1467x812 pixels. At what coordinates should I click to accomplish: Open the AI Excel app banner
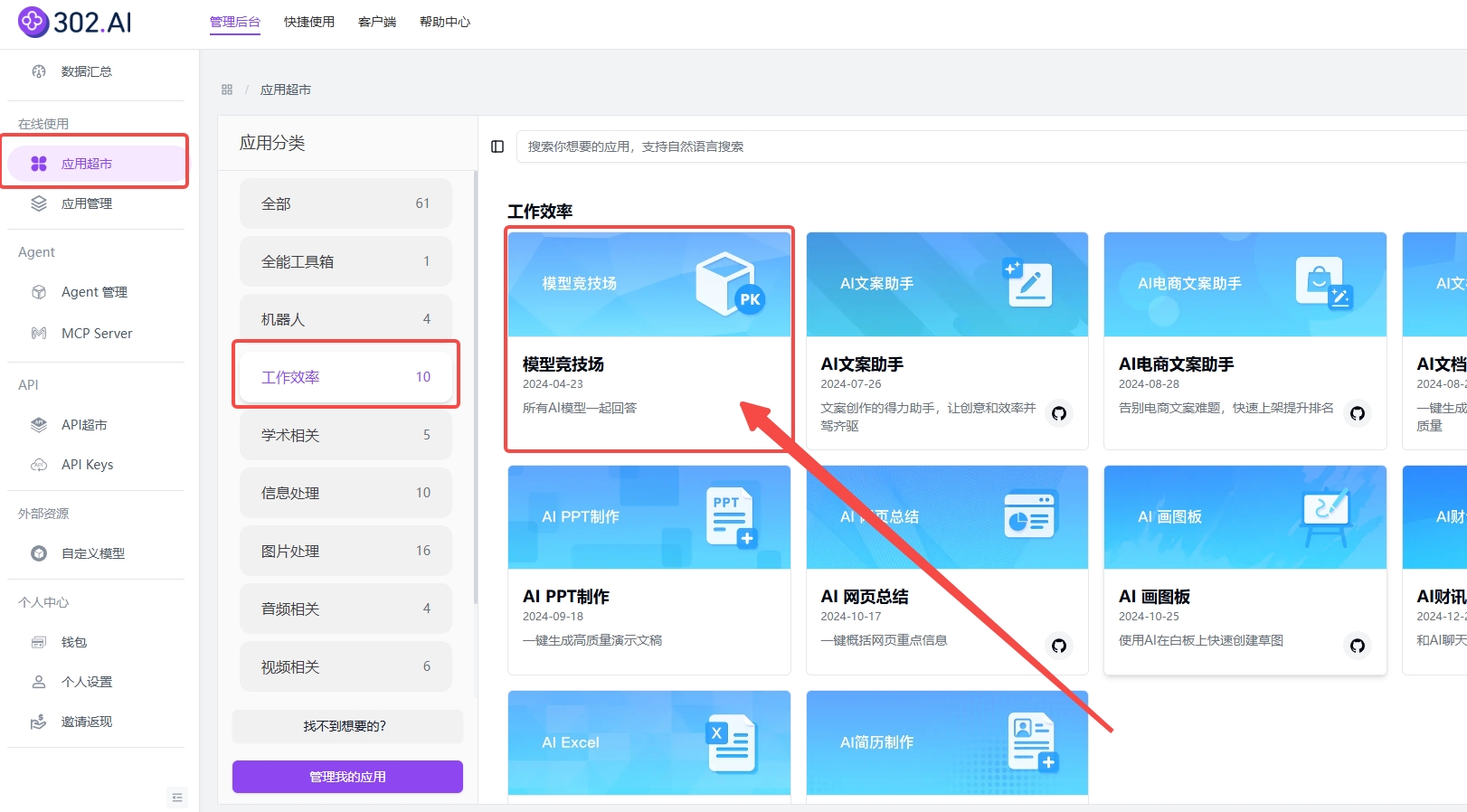(x=649, y=742)
